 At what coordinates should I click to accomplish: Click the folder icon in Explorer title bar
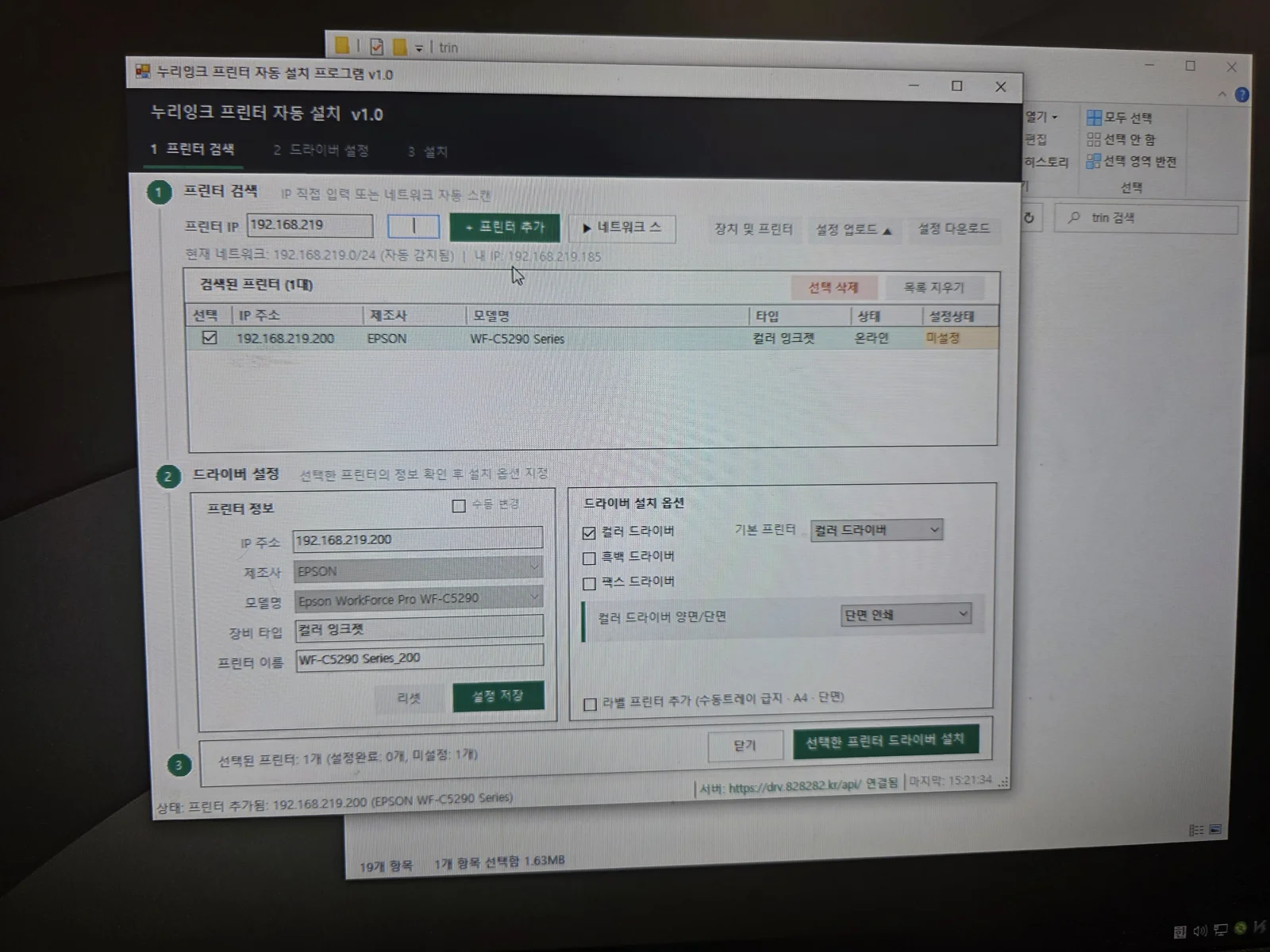341,46
